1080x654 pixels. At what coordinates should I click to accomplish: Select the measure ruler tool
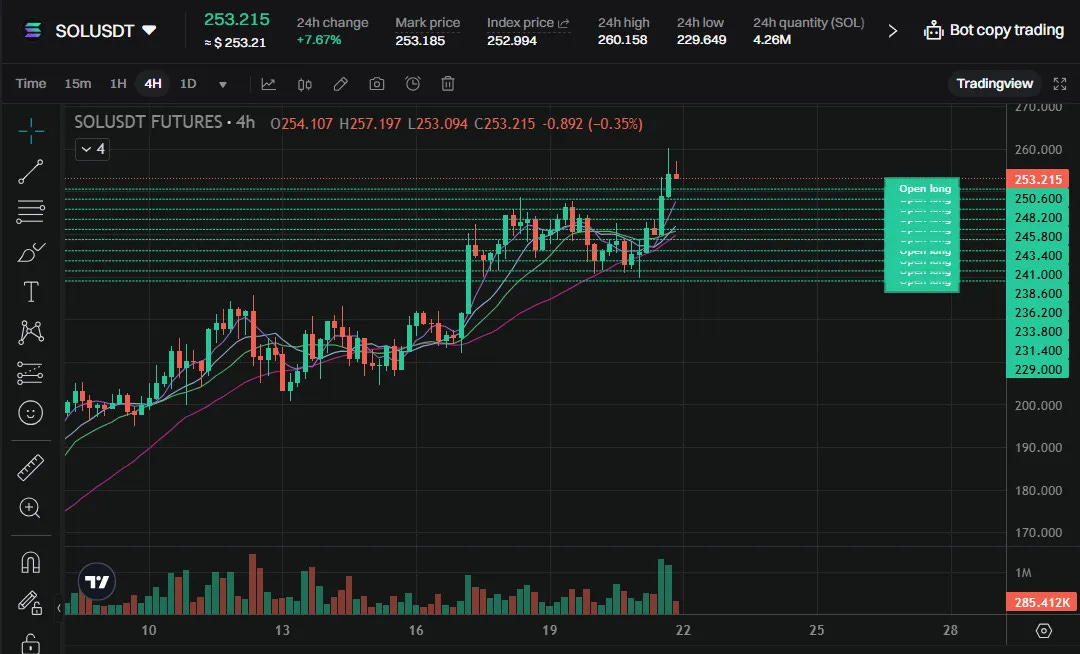[x=31, y=466]
